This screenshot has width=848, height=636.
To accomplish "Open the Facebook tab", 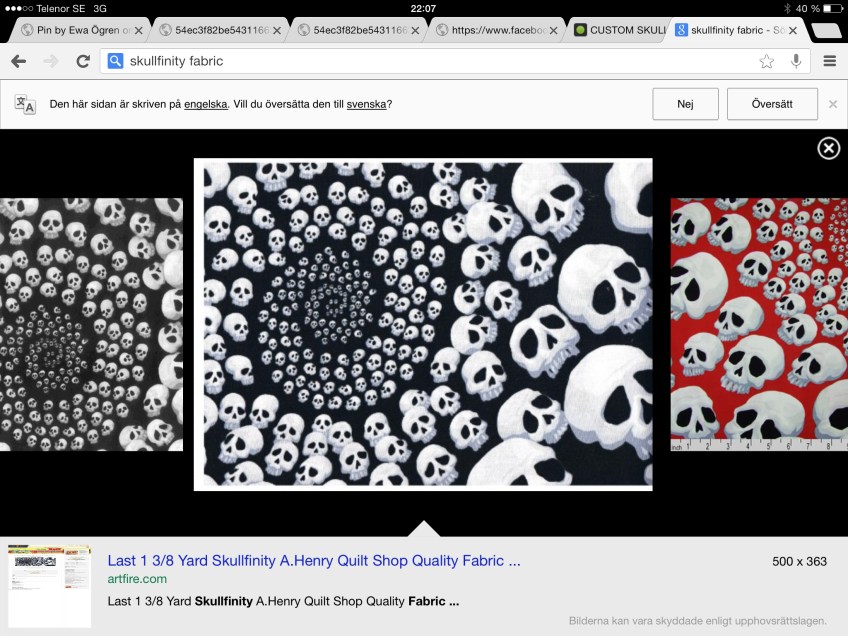I will 497,30.
